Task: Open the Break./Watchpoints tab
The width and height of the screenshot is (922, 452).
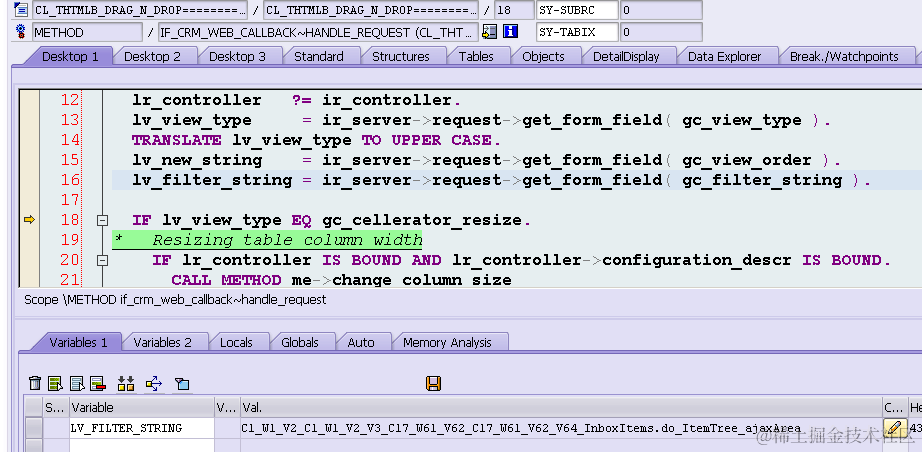Action: [x=844, y=56]
